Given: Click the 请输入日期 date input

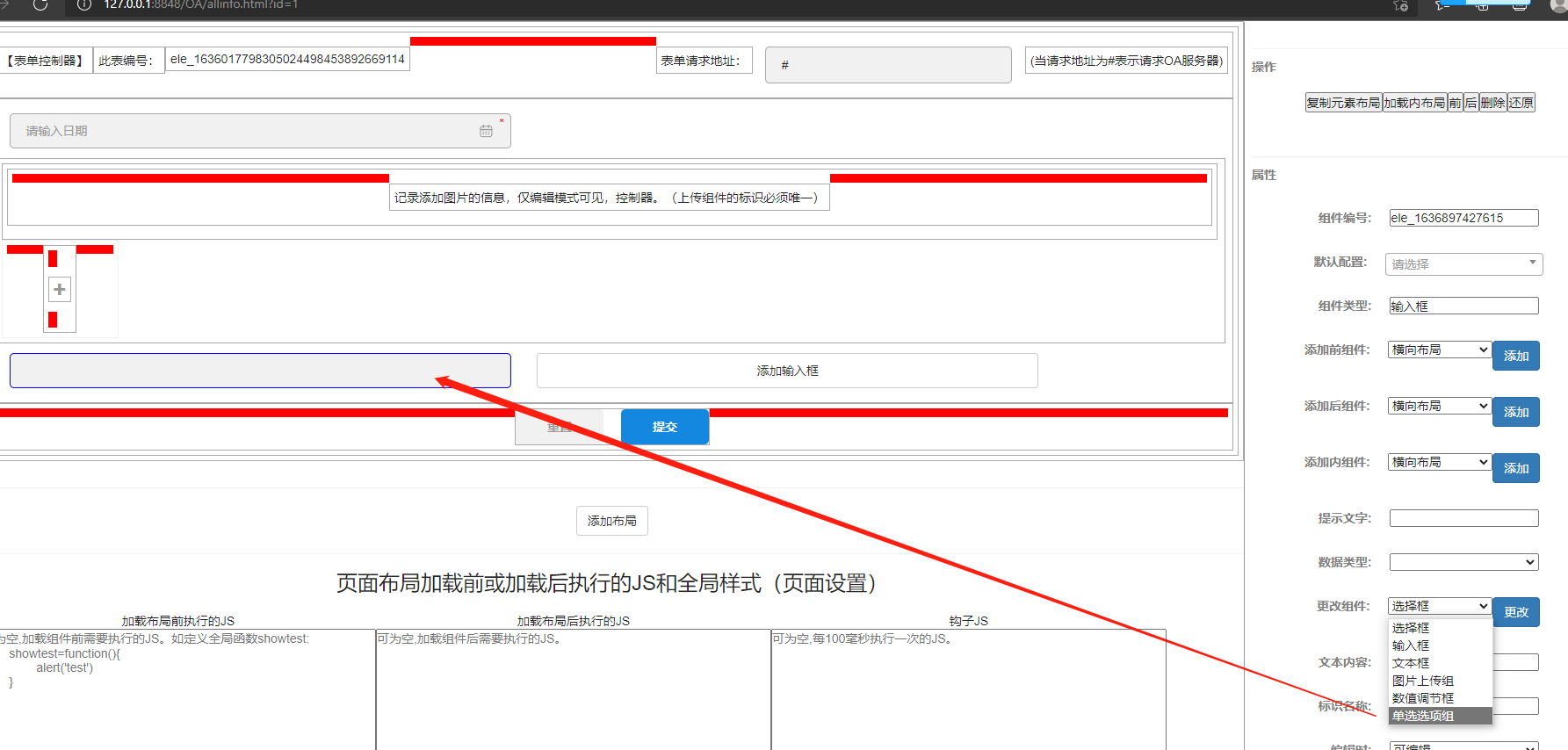Looking at the screenshot, I should tap(260, 131).
